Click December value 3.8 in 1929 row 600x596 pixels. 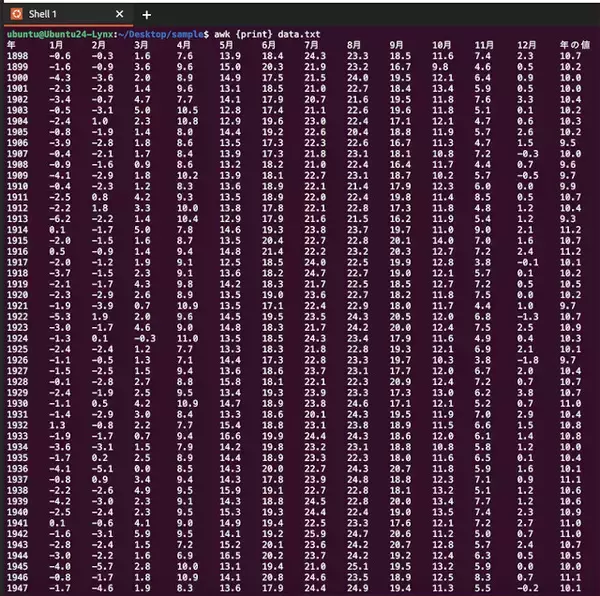(x=525, y=392)
